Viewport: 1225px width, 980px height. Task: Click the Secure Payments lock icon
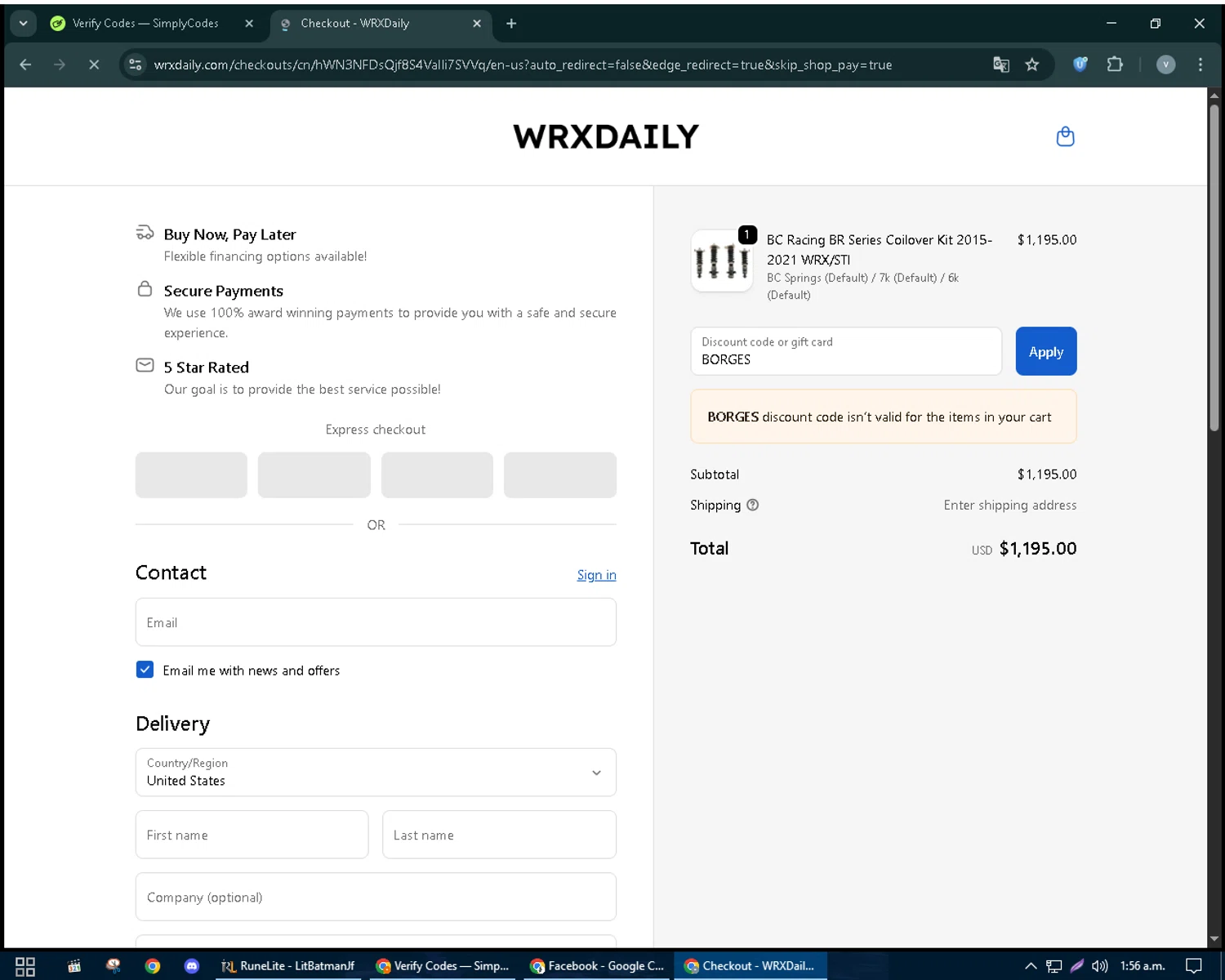[145, 289]
